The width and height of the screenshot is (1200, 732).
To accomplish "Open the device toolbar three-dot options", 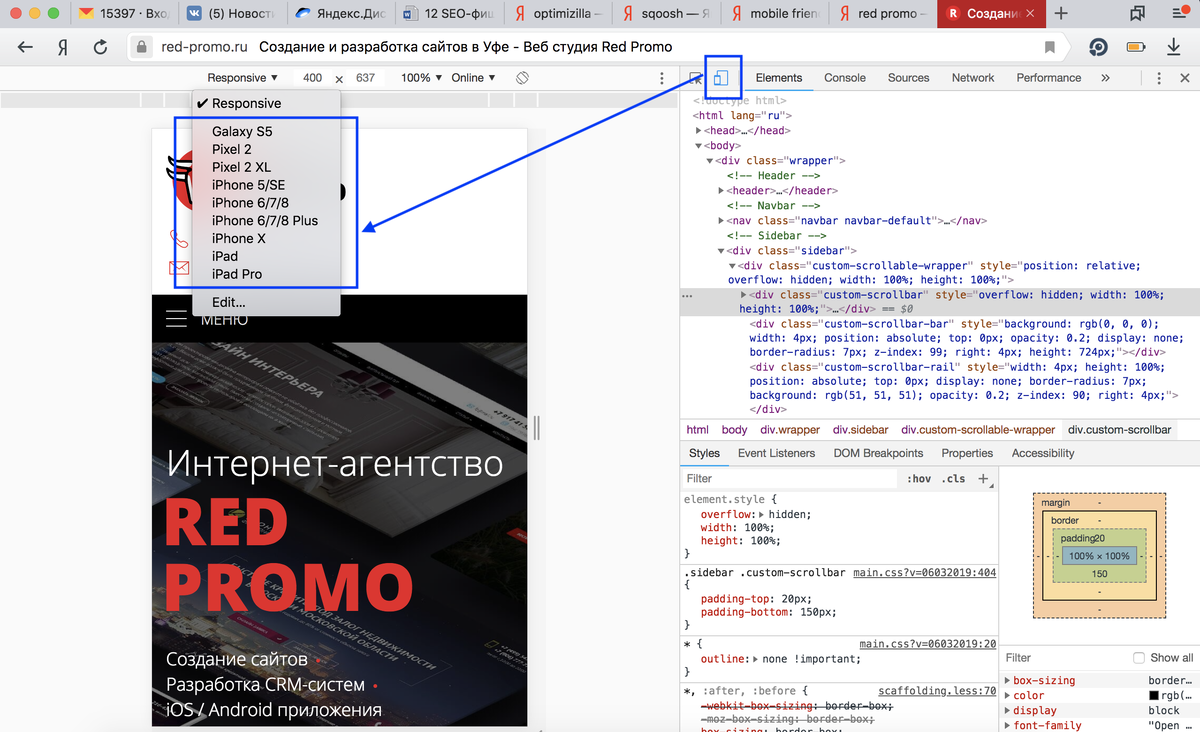I will coord(662,78).
